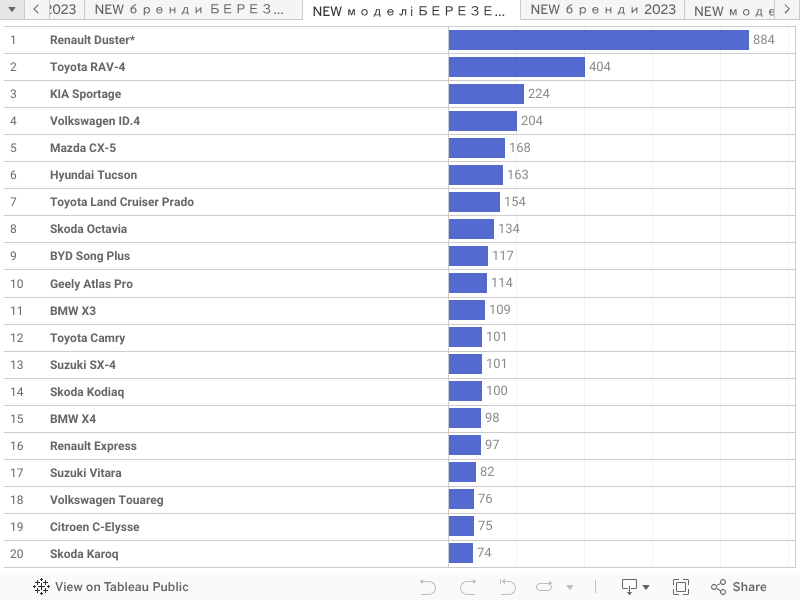Click the Mazda CX-5 bar
The image size is (800, 600).
click(477, 148)
